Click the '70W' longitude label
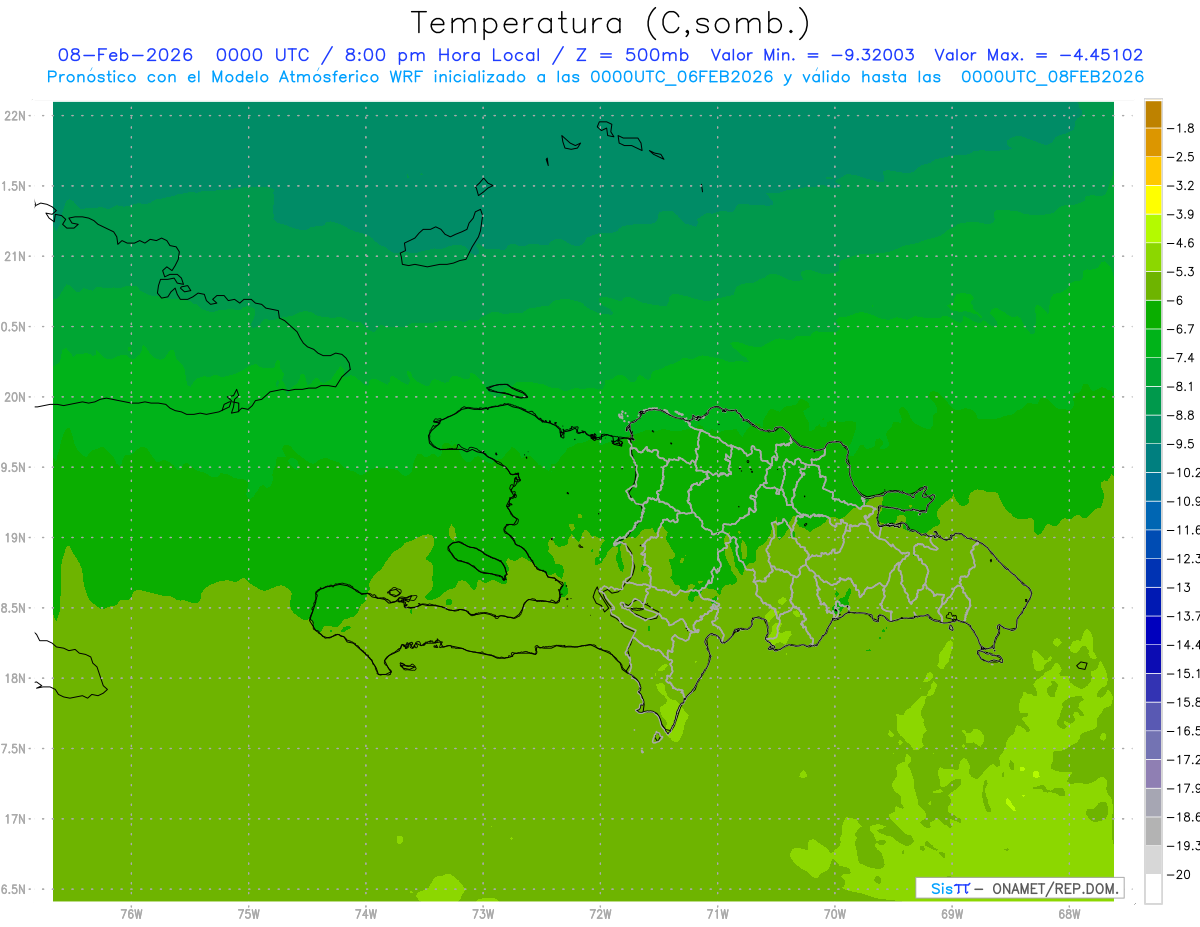Image resolution: width=1200 pixels, height=927 pixels. click(x=835, y=913)
